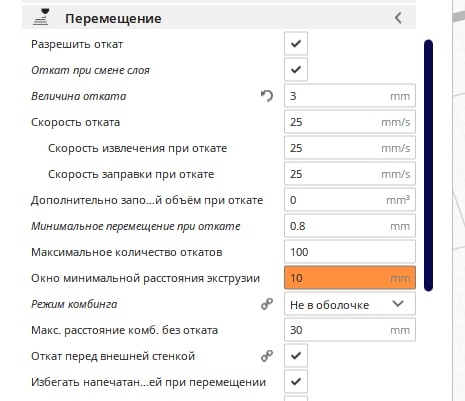
Task: Select Скорость извлечения при откате field
Action: click(x=350, y=148)
